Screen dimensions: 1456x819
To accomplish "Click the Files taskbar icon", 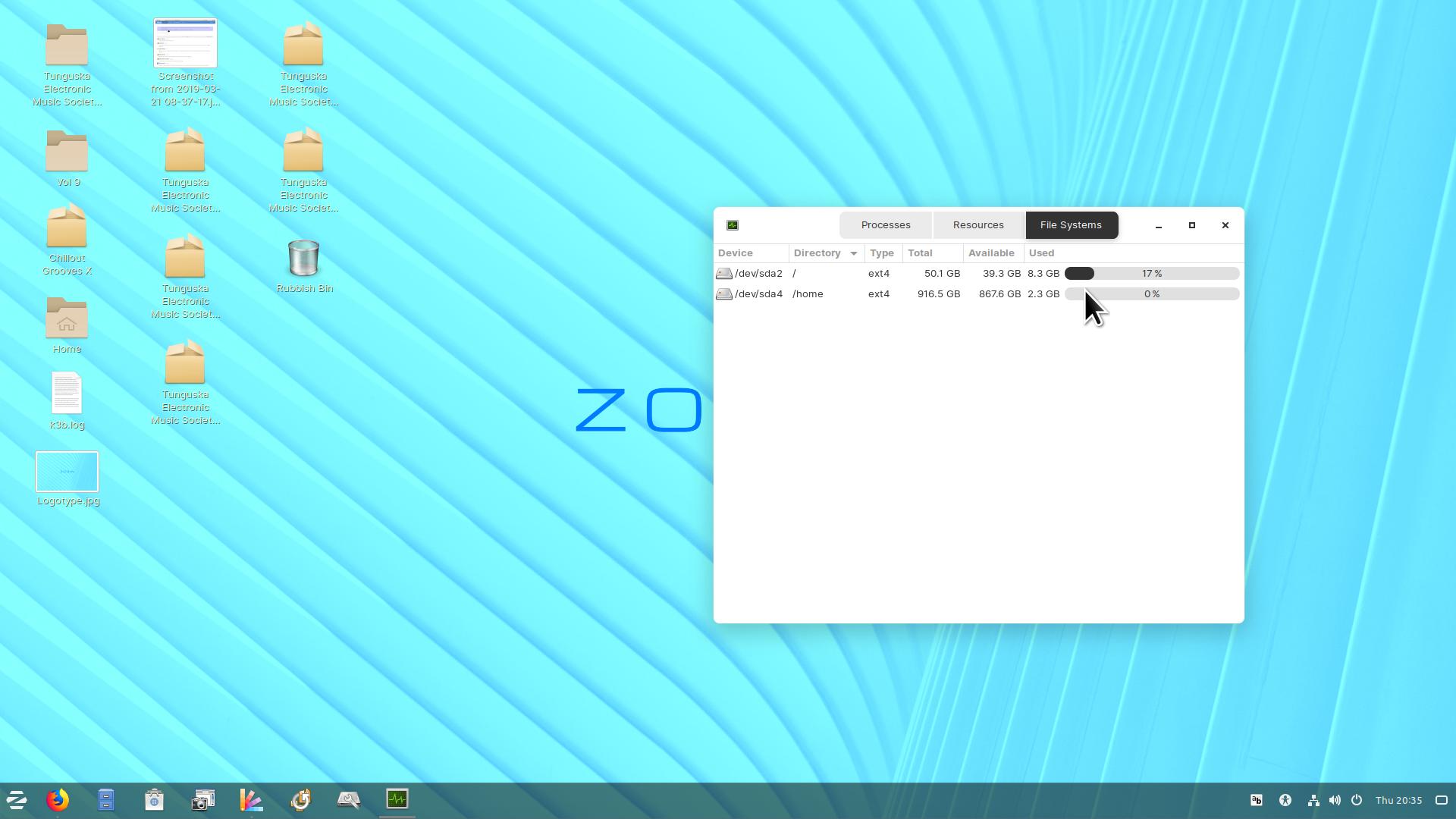I will (x=106, y=800).
